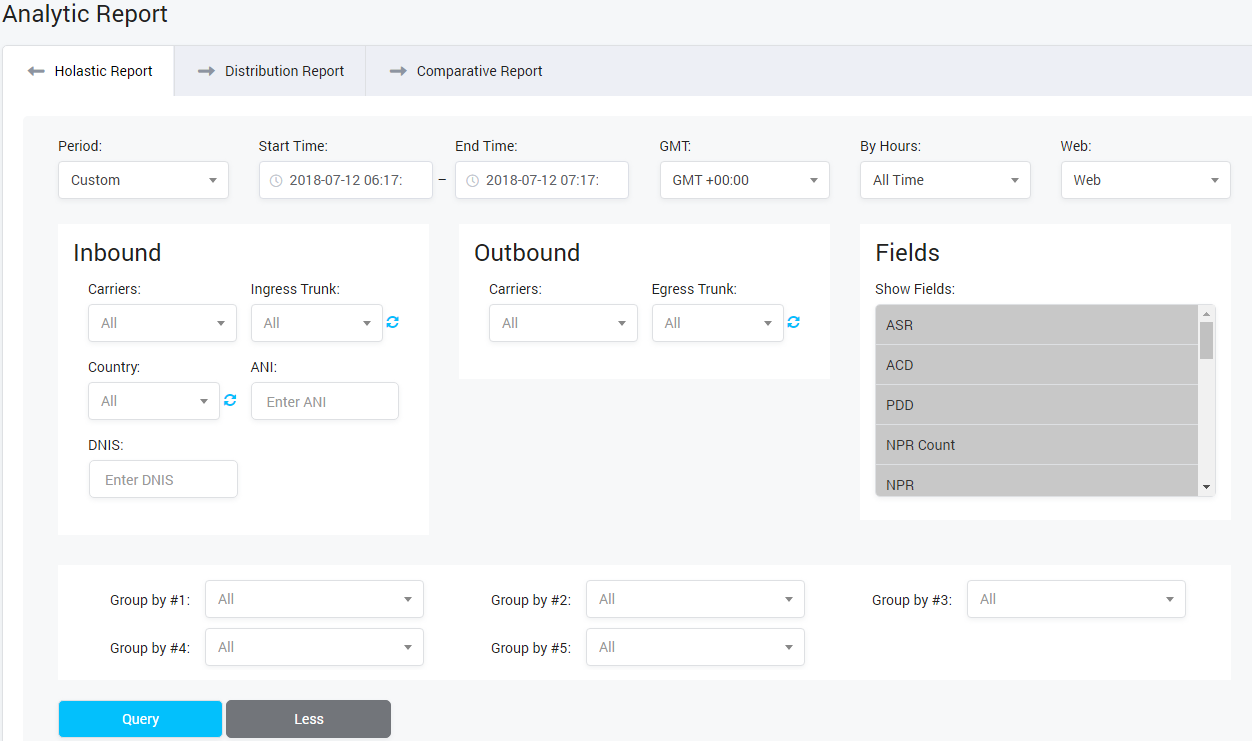Screen dimensions: 1252x741
Task: Deselect the PDD field in Show Fields
Action: [x=1036, y=404]
